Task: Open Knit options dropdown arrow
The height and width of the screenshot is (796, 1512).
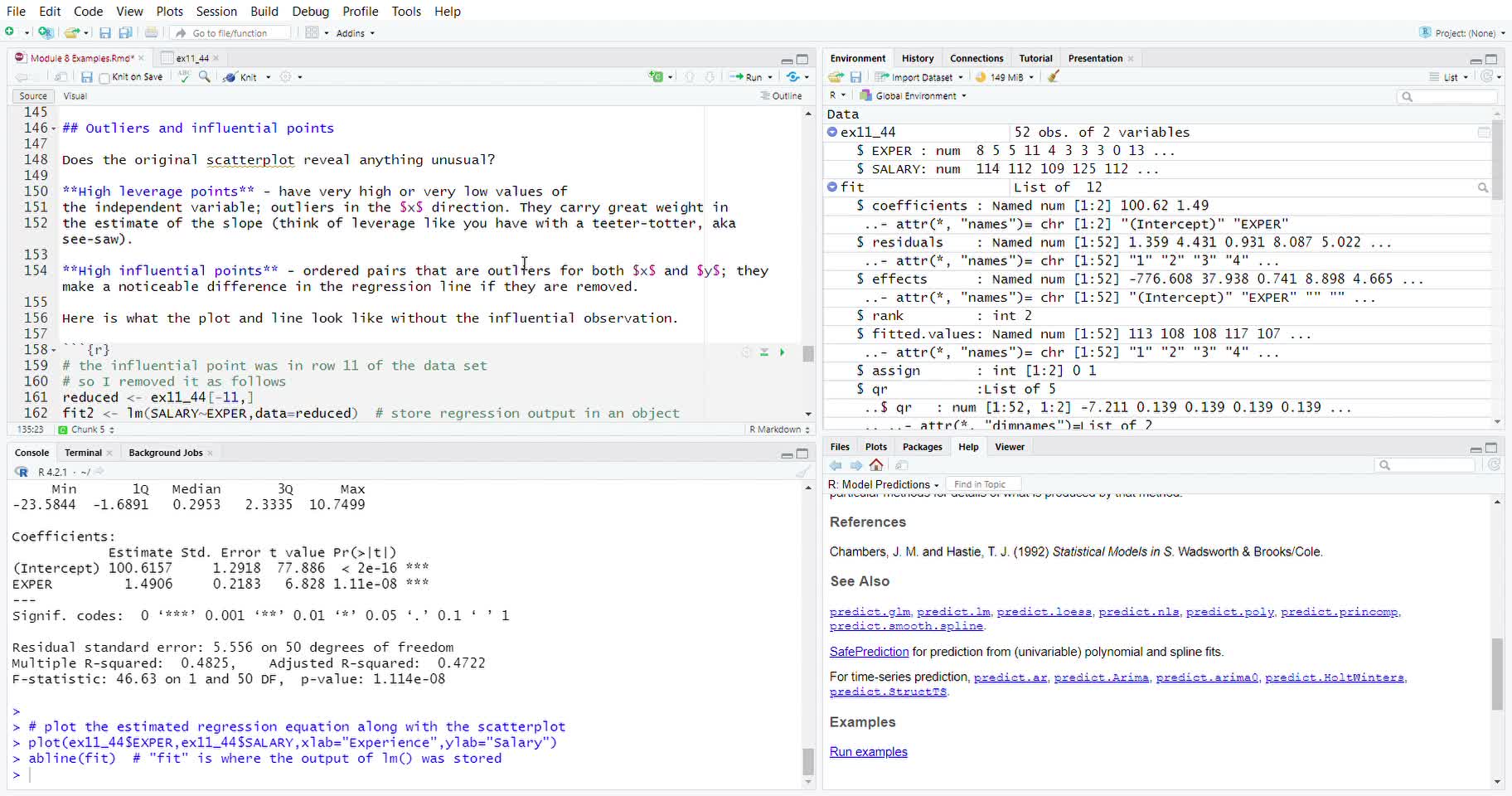Action: click(268, 77)
